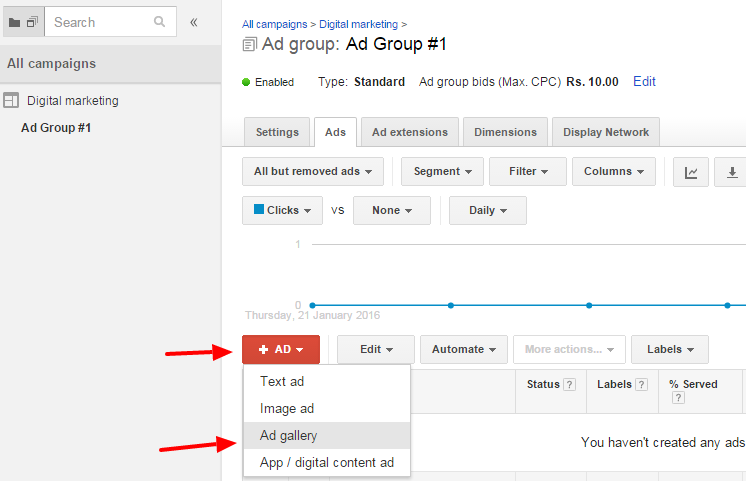The image size is (746, 481).
Task: Click the Labels column help icon
Action: pos(641,385)
